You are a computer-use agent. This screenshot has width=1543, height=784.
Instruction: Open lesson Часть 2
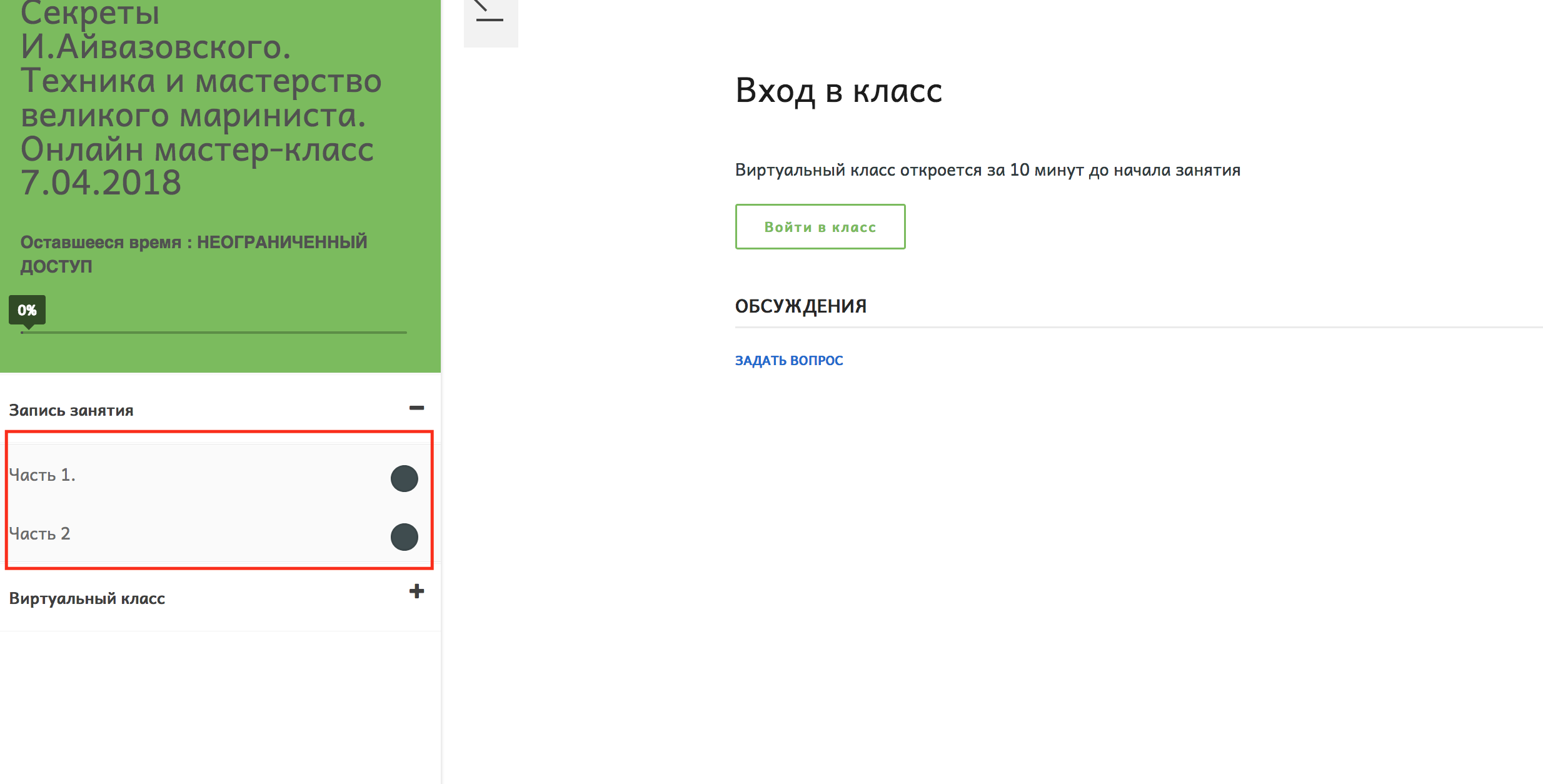[x=39, y=534]
